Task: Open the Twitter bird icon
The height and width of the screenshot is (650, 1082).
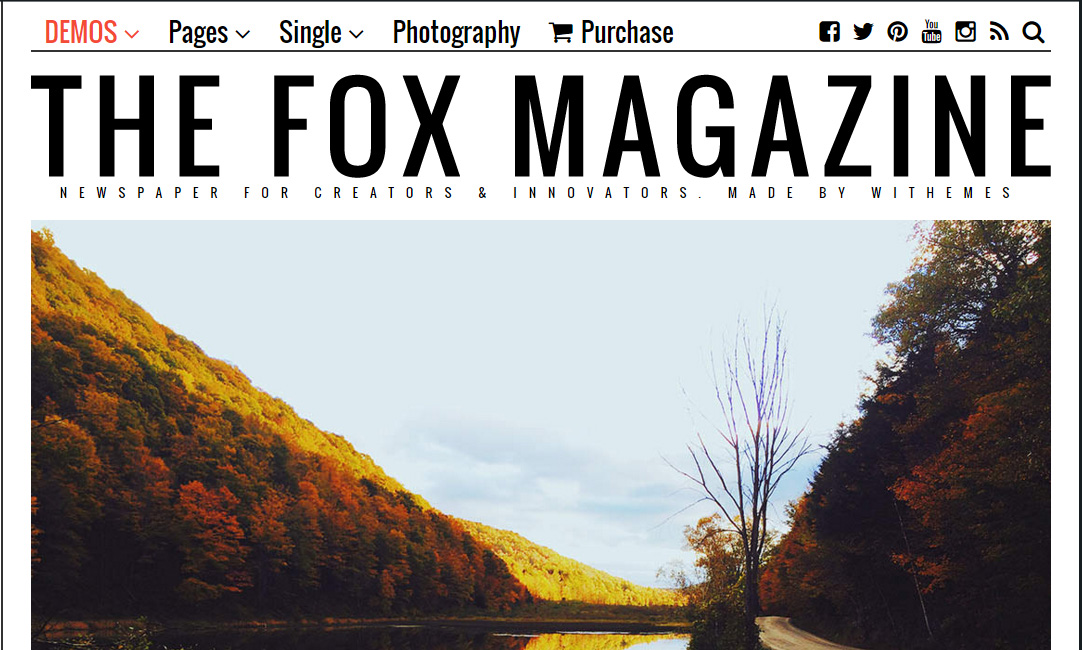Action: [863, 32]
